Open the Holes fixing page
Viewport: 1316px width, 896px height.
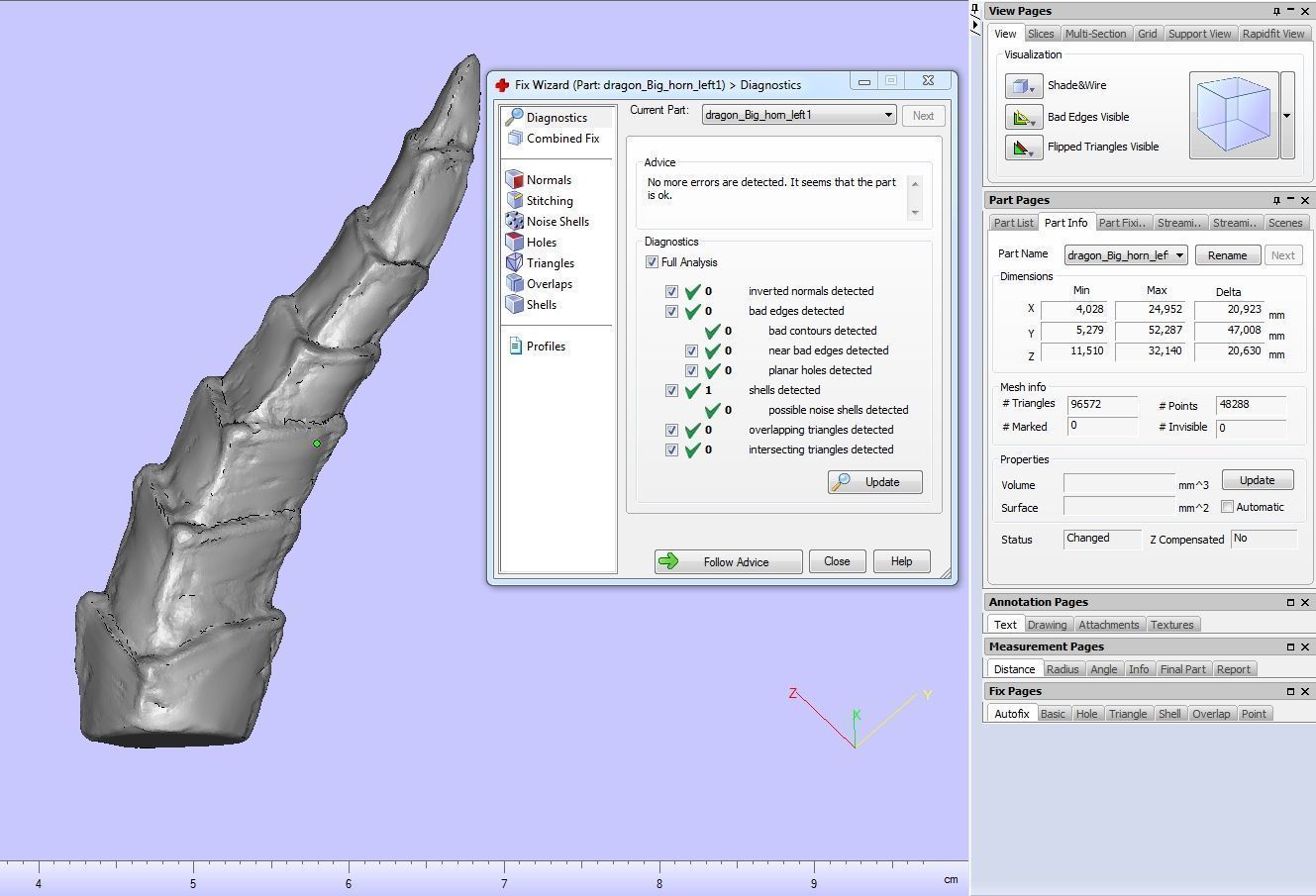[532, 243]
